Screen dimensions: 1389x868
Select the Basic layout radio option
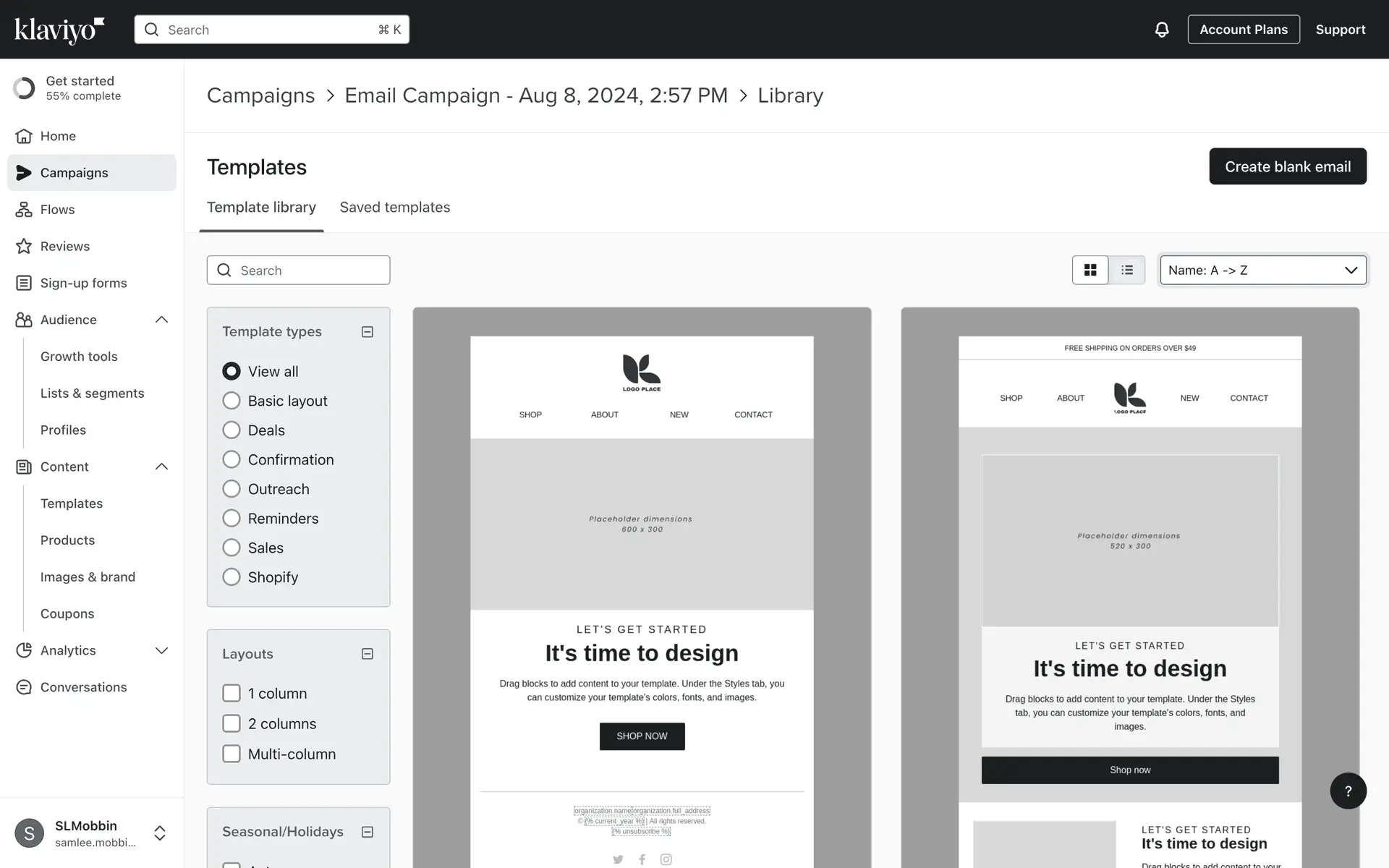click(x=231, y=401)
